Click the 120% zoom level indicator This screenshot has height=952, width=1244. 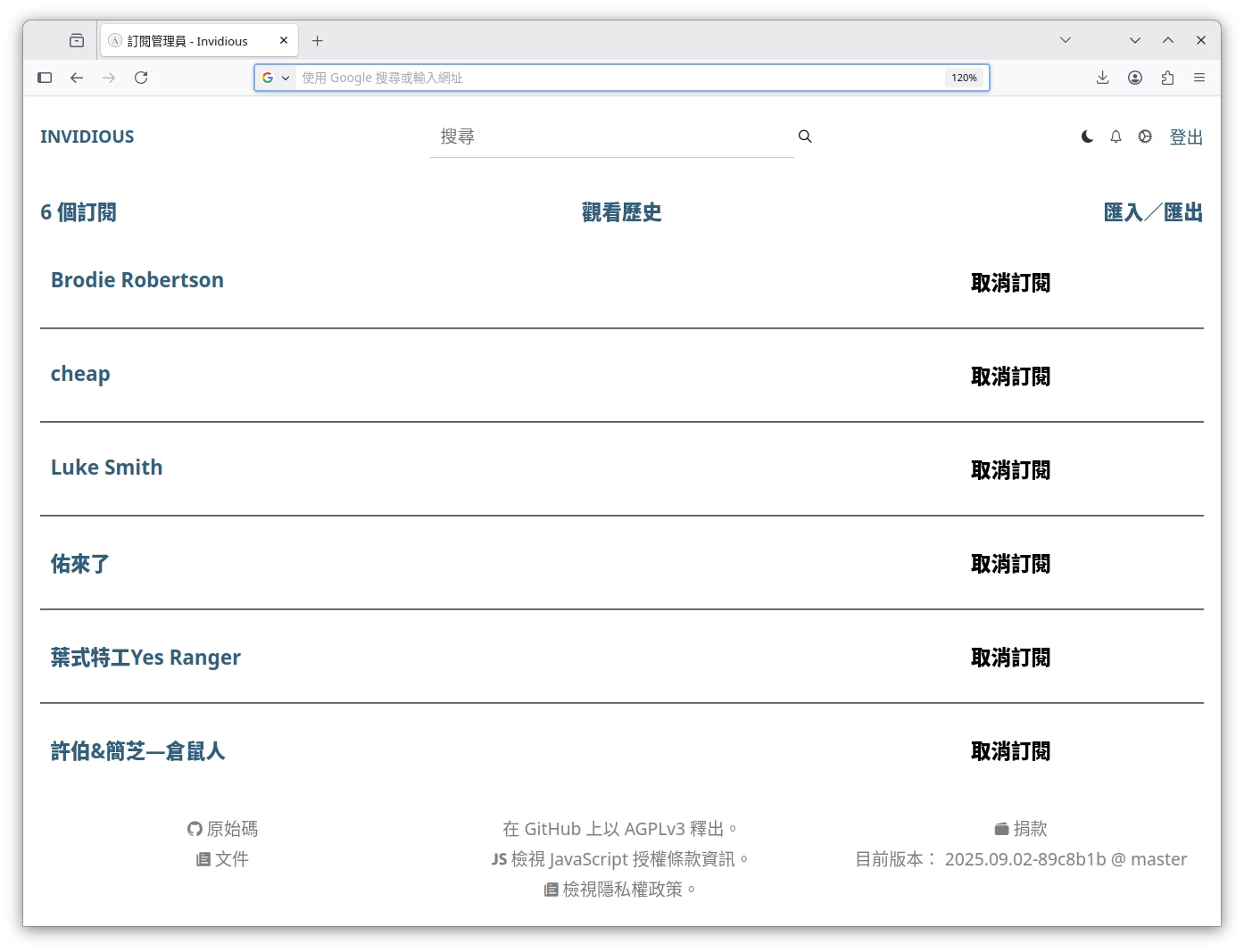point(964,78)
